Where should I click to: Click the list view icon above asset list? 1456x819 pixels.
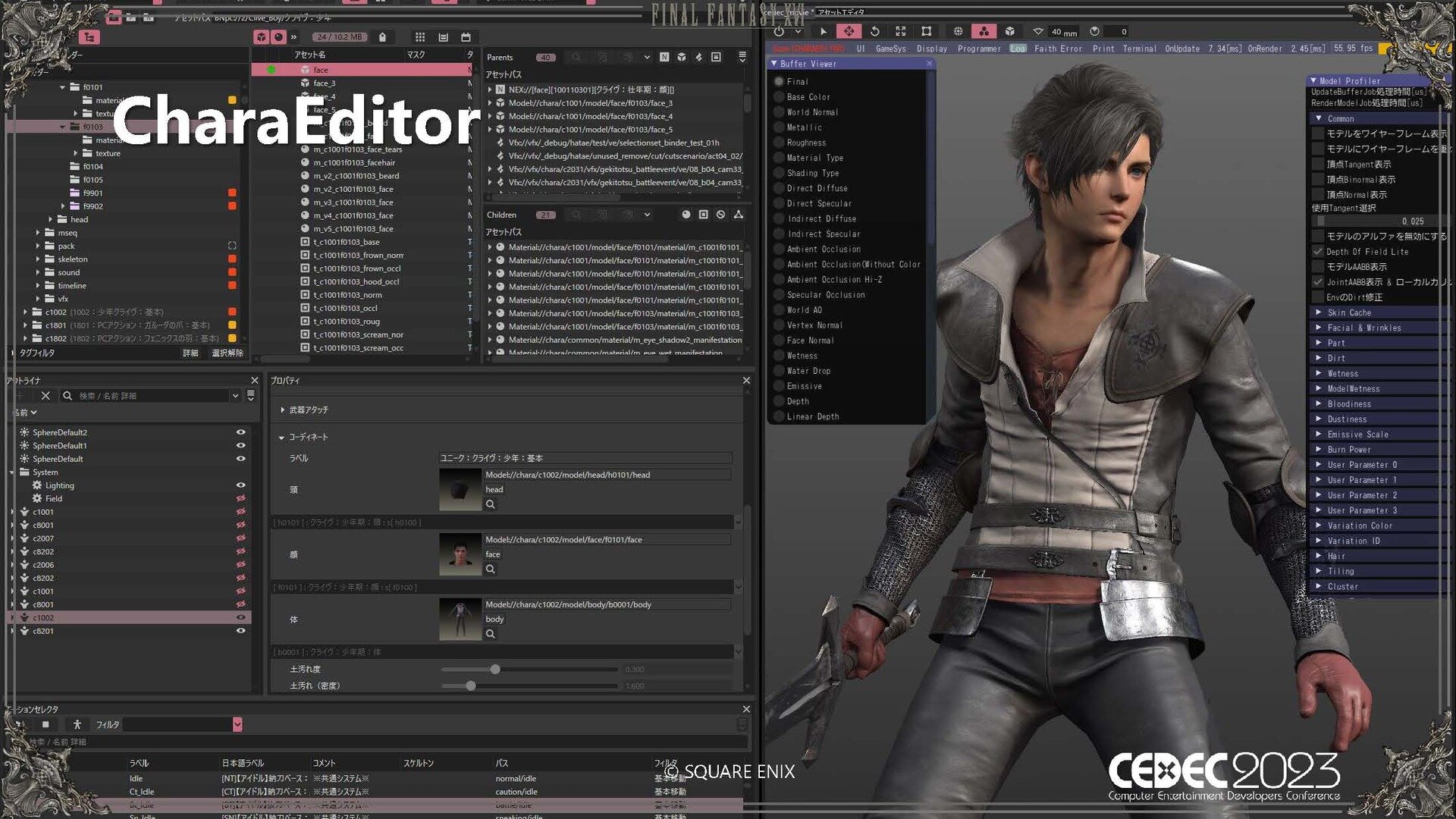pos(444,36)
